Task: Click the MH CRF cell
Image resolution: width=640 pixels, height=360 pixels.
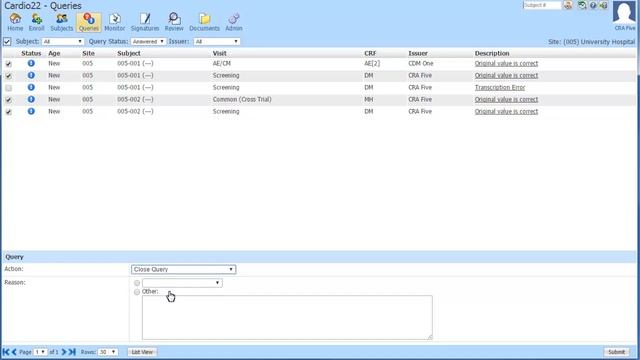Action: (368, 100)
